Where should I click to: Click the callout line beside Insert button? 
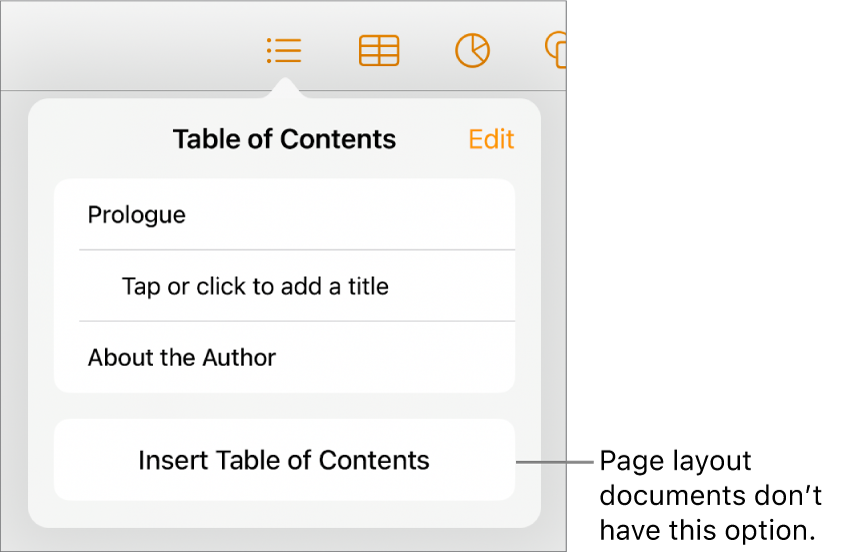(x=556, y=462)
